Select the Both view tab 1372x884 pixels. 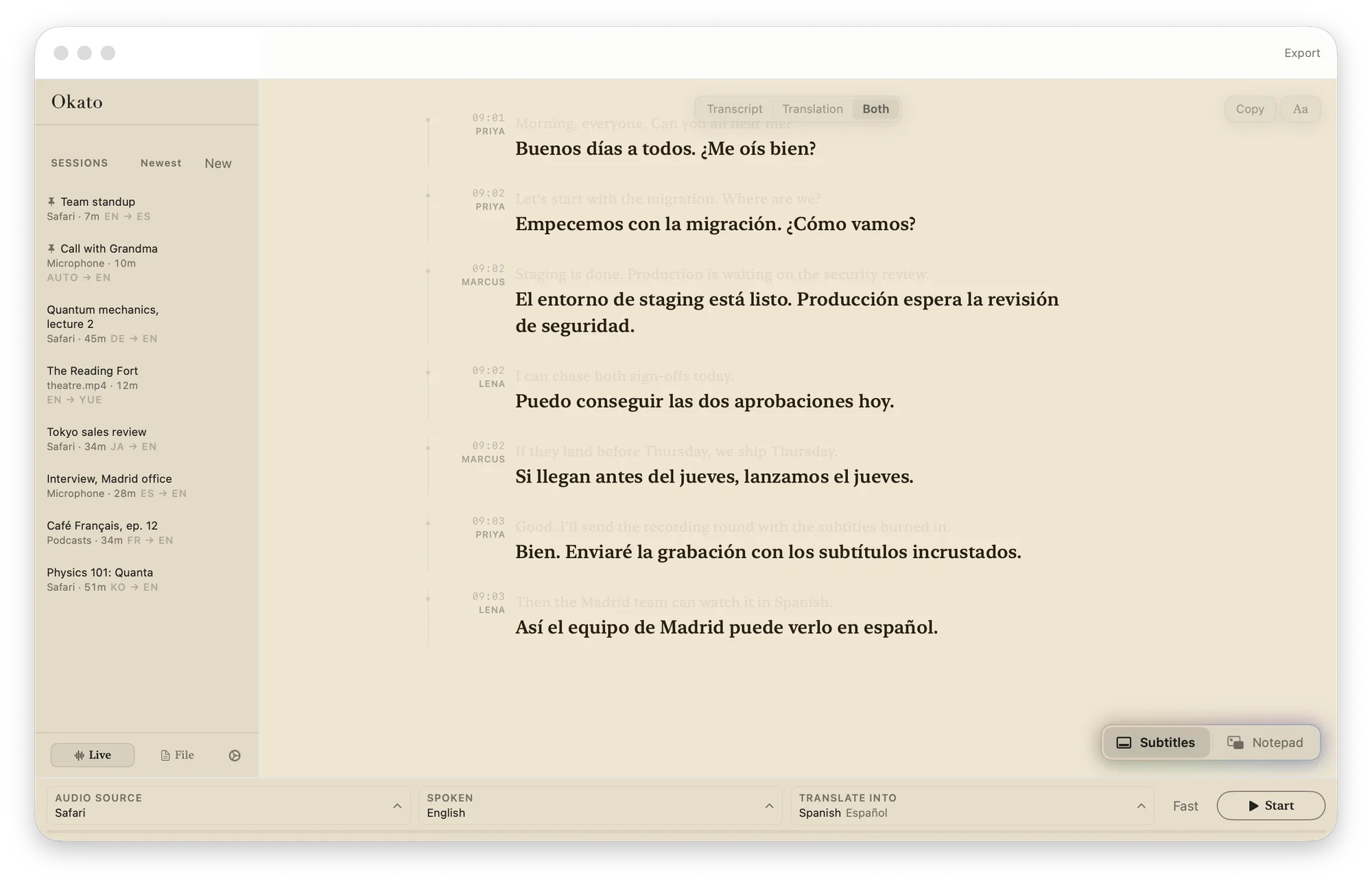tap(875, 109)
